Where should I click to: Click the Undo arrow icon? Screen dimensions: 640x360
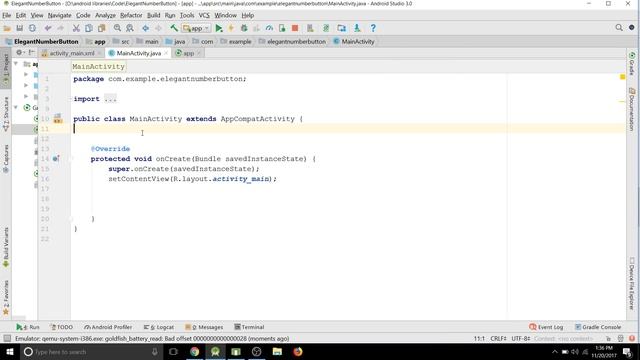48,28
